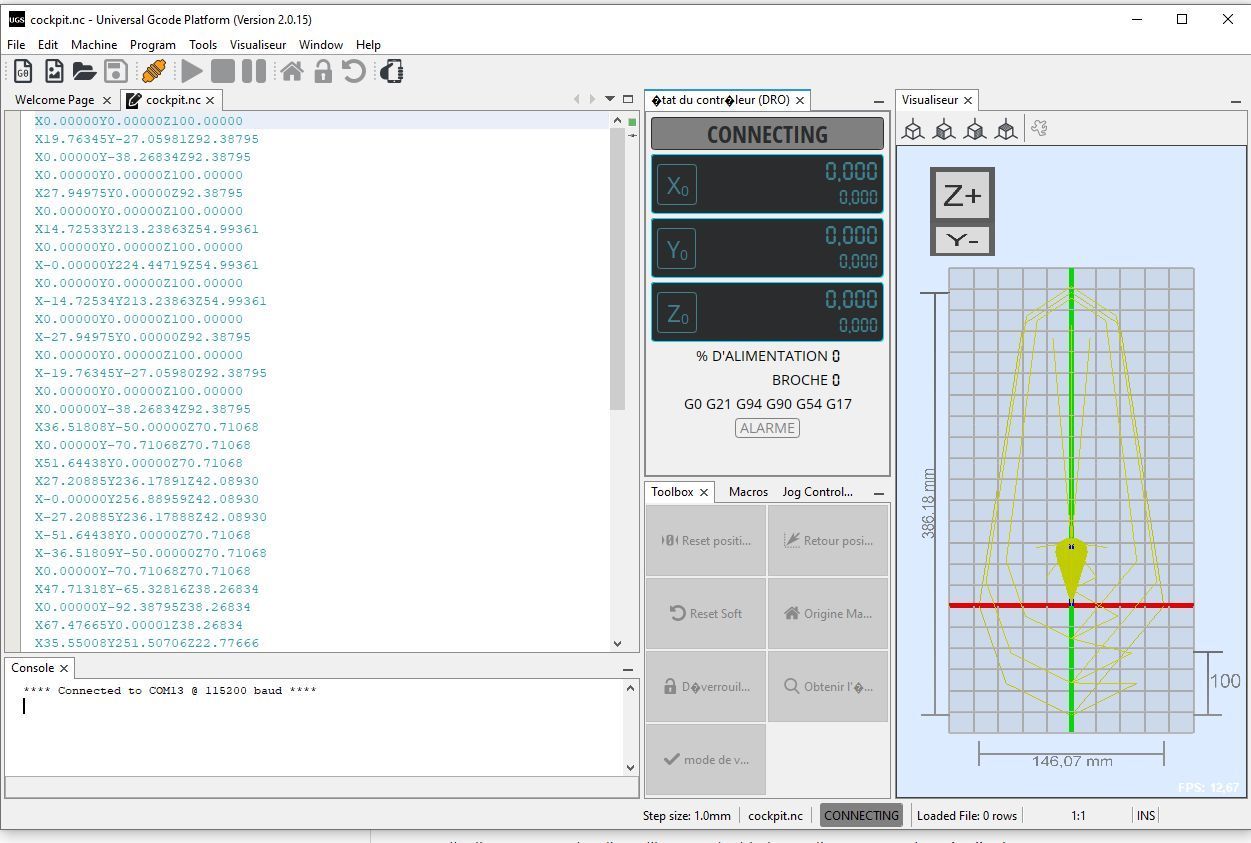Open the editor document list dropdown arrow

click(609, 99)
